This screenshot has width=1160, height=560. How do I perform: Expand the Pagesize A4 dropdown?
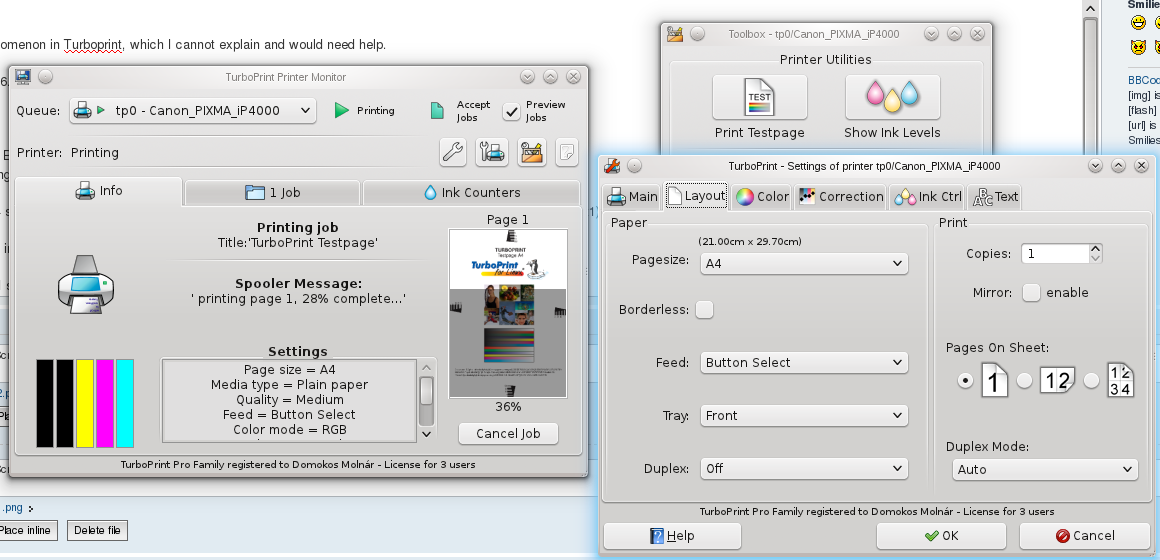[x=803, y=263]
